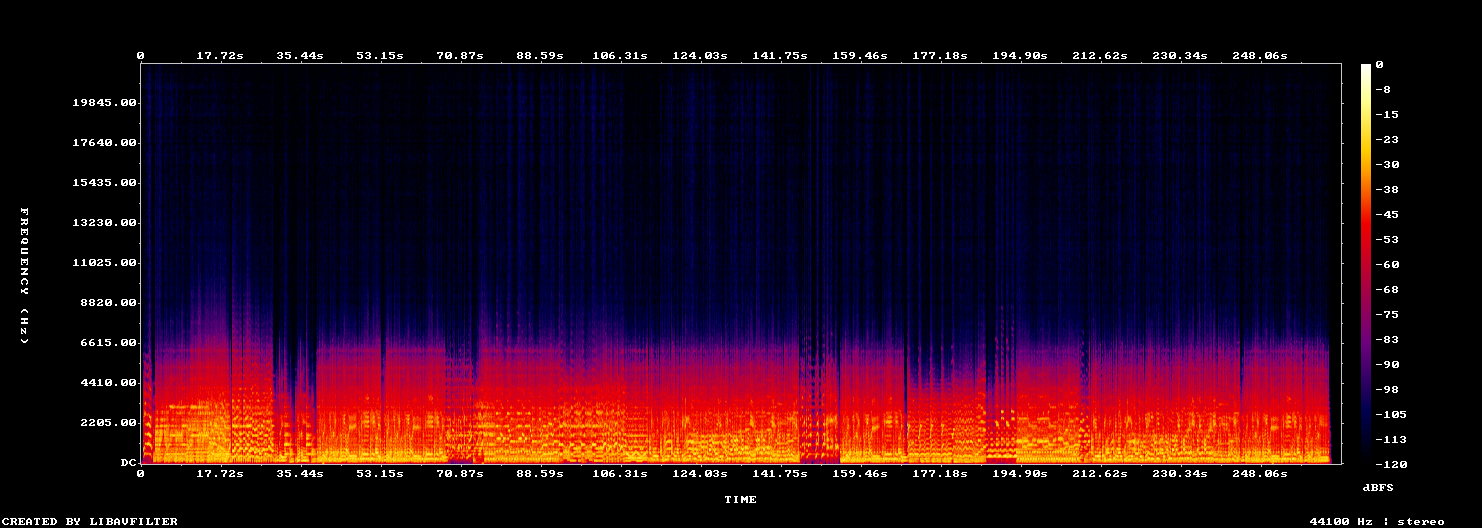1482x528 pixels.
Task: Click 17.72s on the top time axis
Action: 220,55
